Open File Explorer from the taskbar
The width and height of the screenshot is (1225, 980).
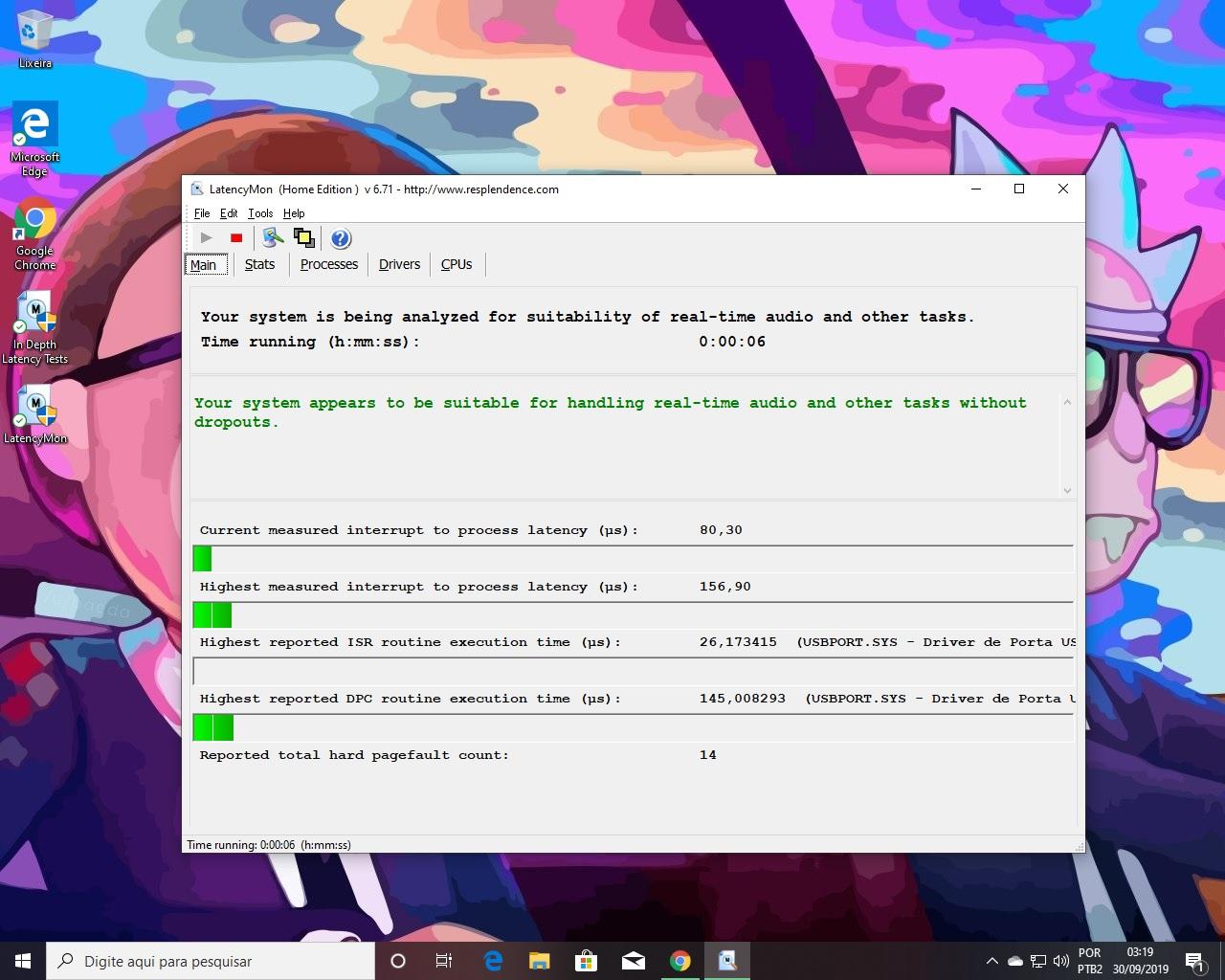[x=540, y=961]
